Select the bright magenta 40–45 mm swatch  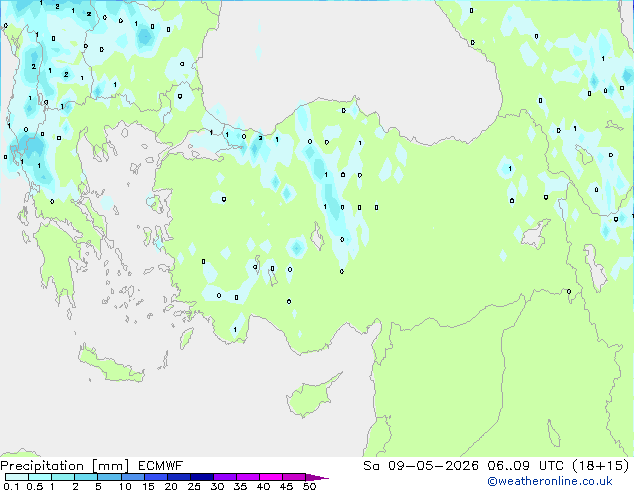point(271,477)
